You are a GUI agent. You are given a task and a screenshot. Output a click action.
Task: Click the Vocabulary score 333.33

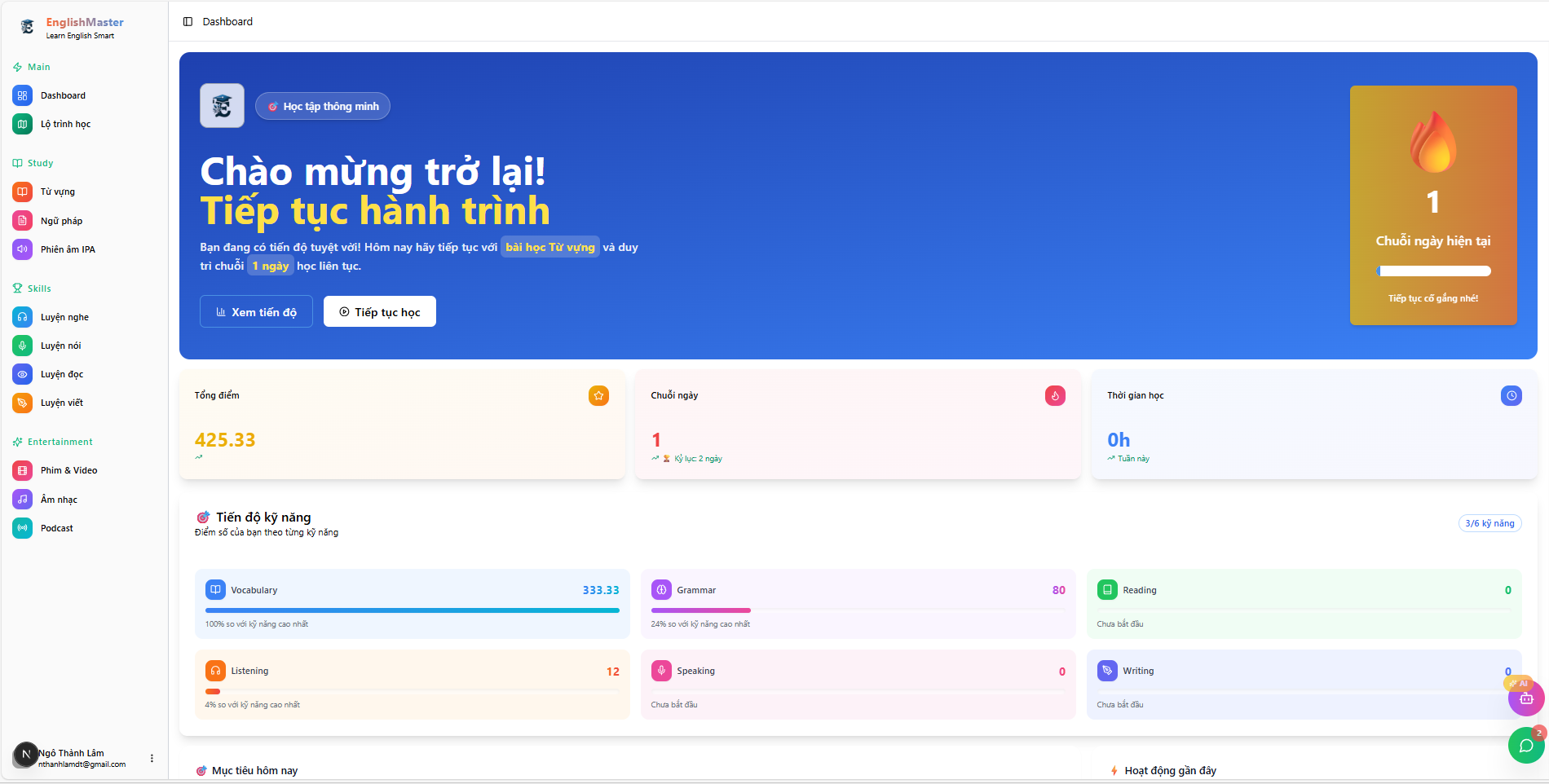tap(601, 590)
